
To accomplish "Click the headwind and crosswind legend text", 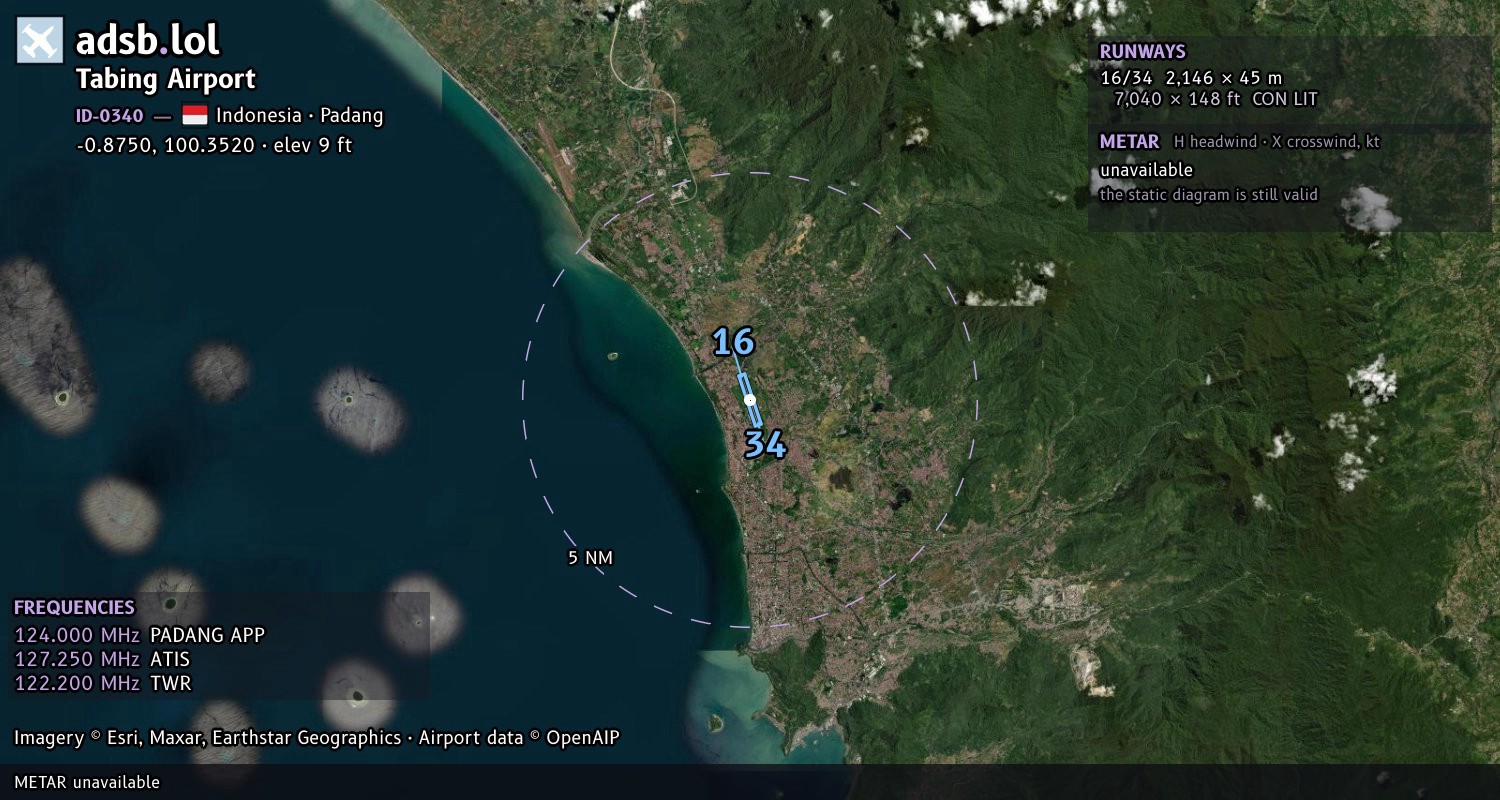I will [x=1277, y=142].
